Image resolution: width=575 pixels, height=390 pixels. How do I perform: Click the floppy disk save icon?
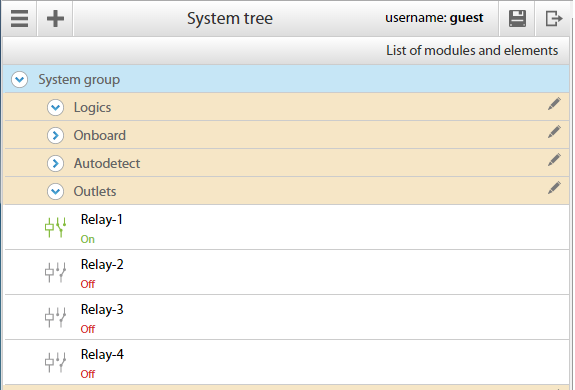tap(517, 18)
